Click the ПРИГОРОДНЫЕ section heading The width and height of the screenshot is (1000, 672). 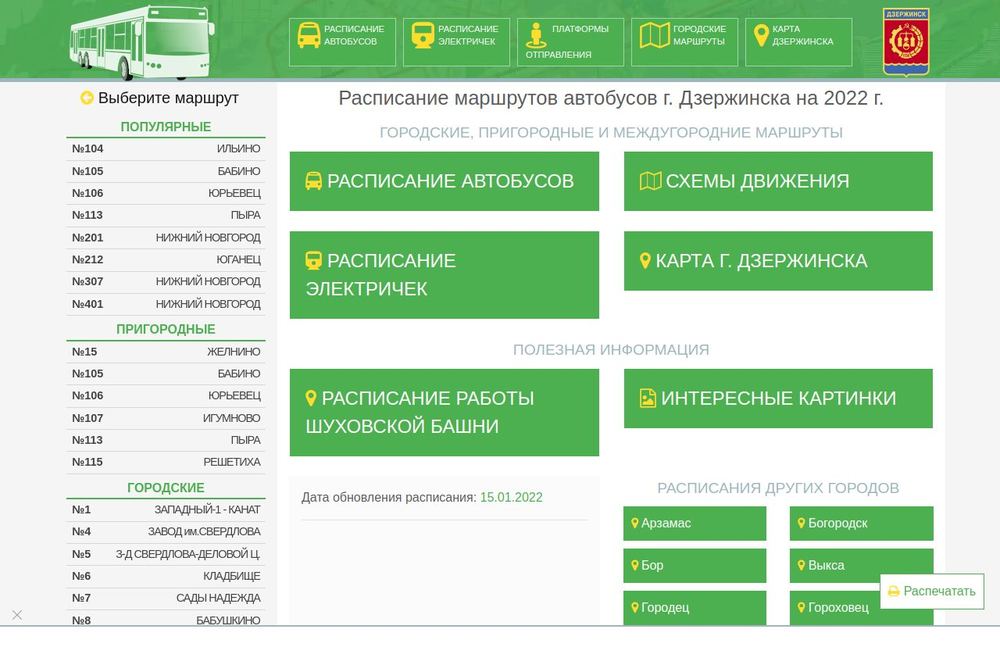pos(166,329)
